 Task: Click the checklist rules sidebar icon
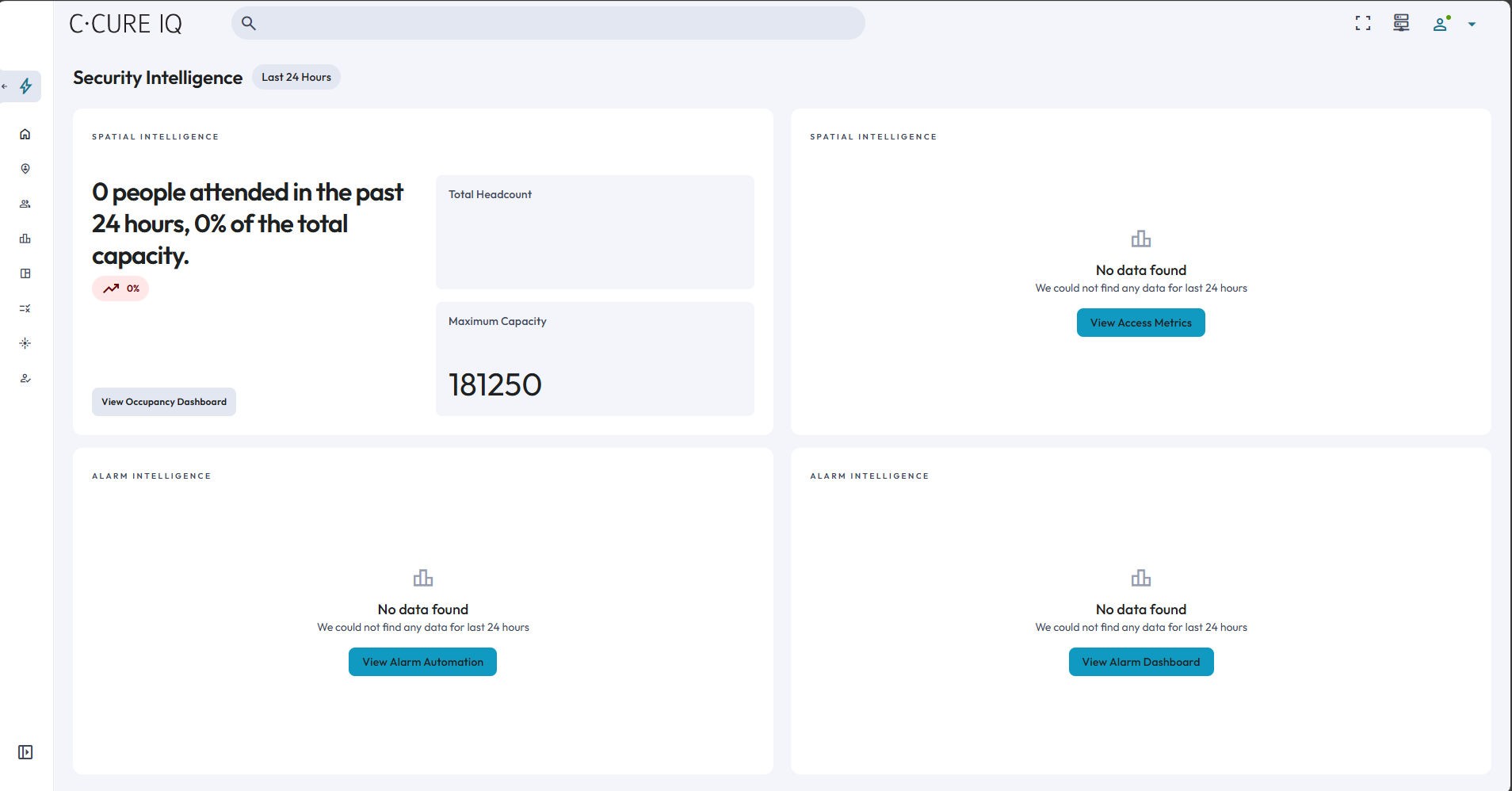click(x=25, y=308)
